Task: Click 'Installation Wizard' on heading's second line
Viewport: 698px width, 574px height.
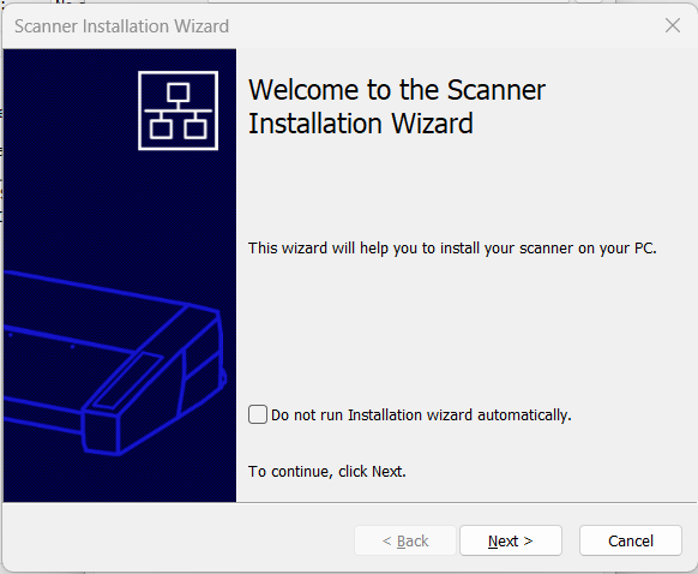Action: tap(360, 124)
